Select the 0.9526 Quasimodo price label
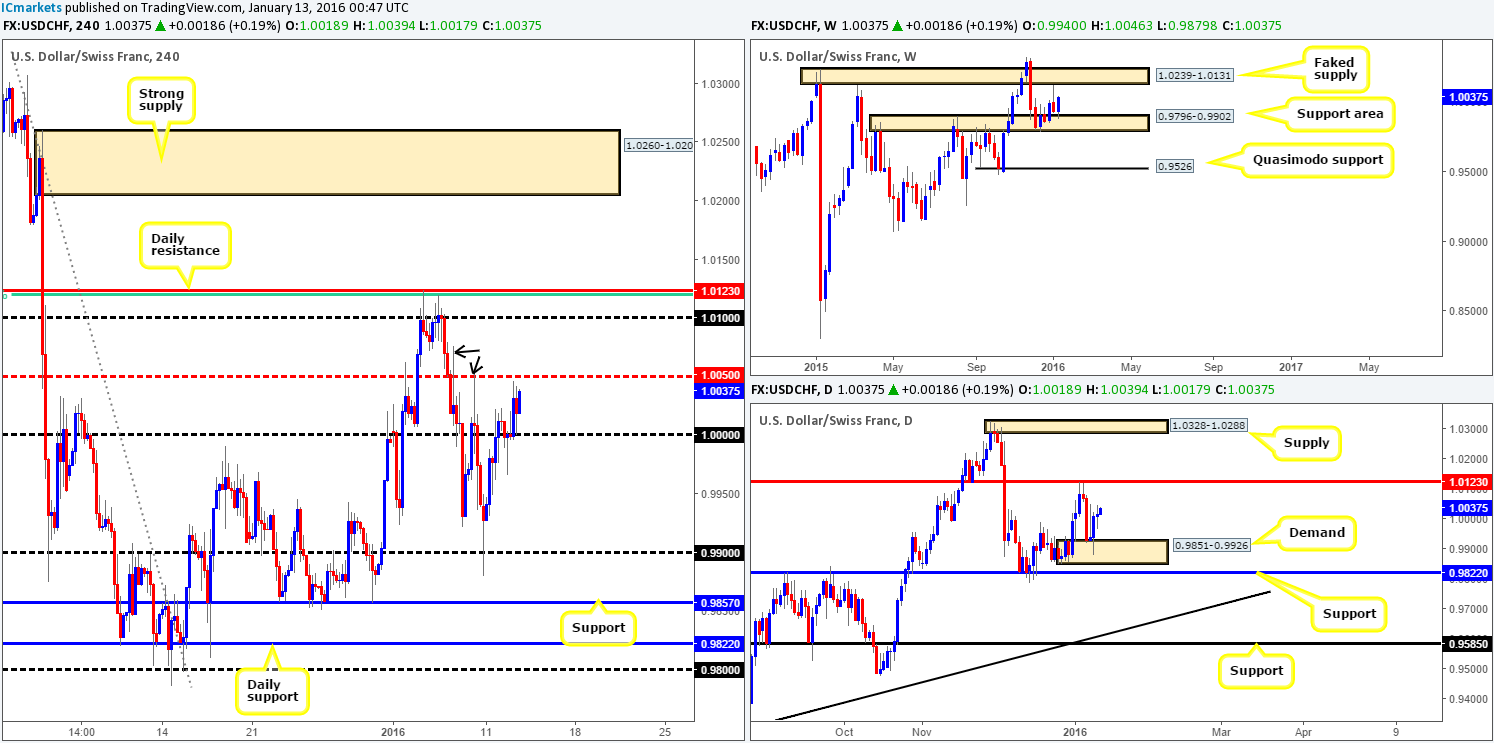Screen dimensions: 1494x743 pos(1174,165)
